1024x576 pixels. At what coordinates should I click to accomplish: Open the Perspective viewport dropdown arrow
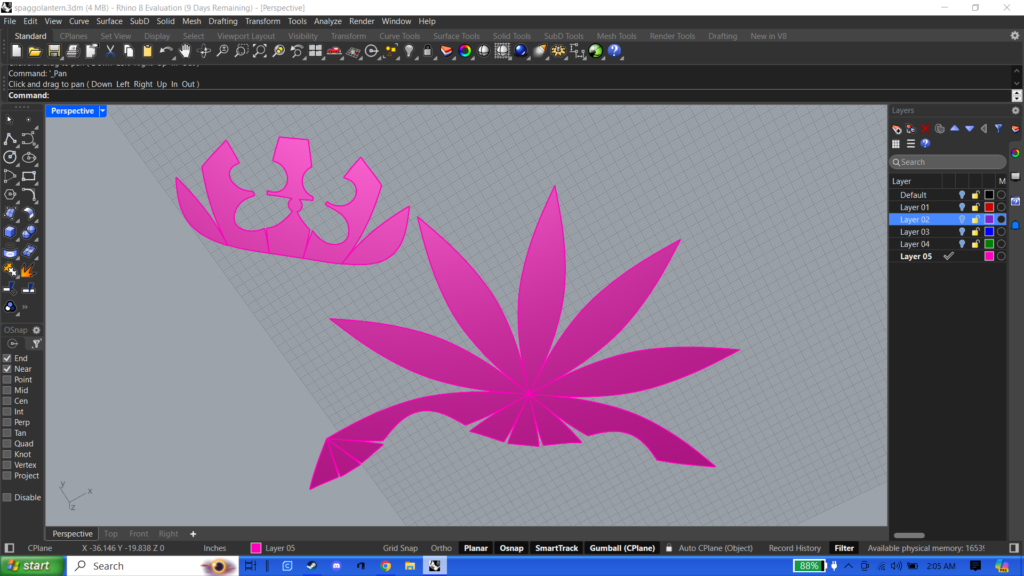click(x=103, y=111)
